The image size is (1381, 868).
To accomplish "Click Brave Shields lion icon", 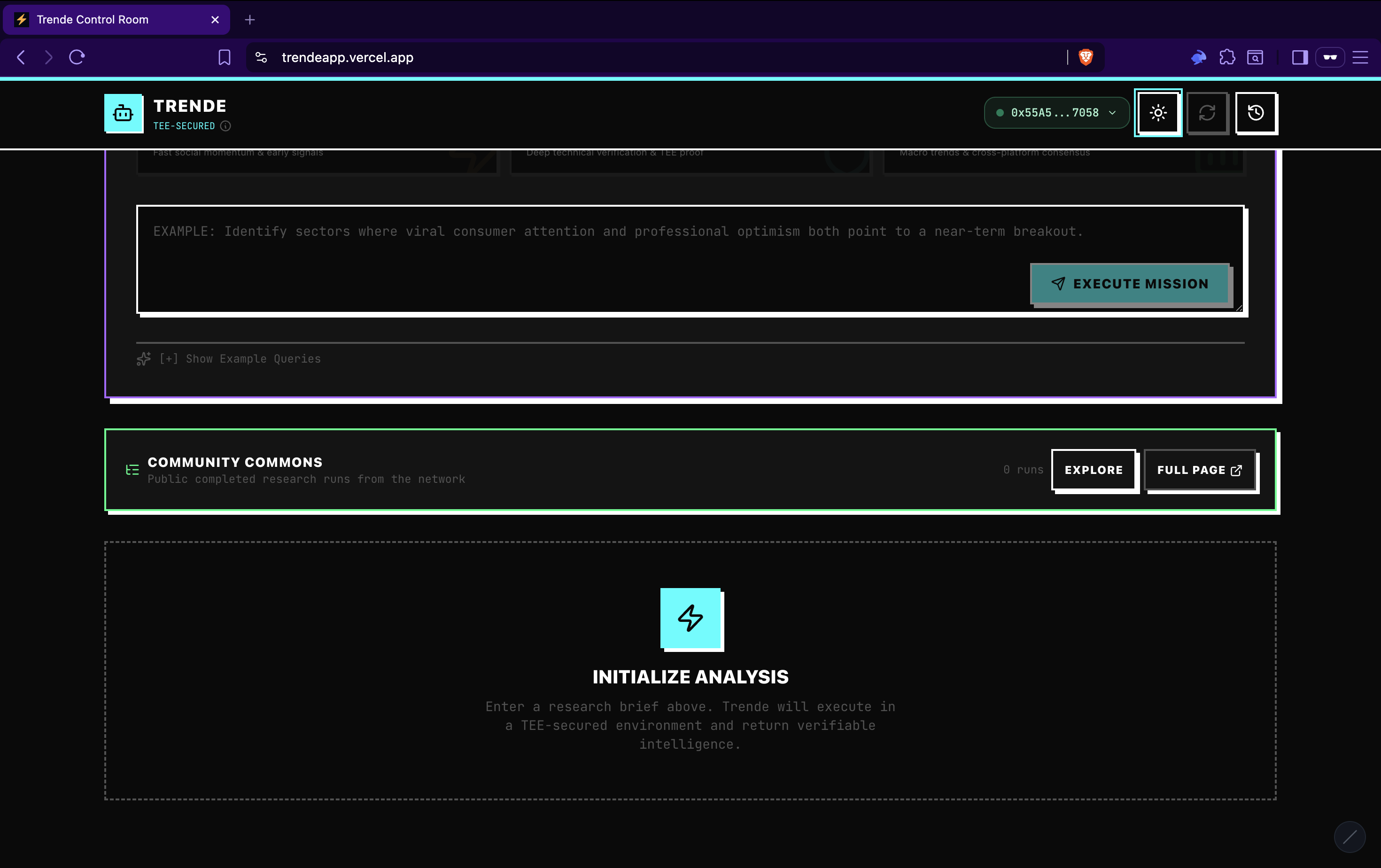I will coord(1086,57).
